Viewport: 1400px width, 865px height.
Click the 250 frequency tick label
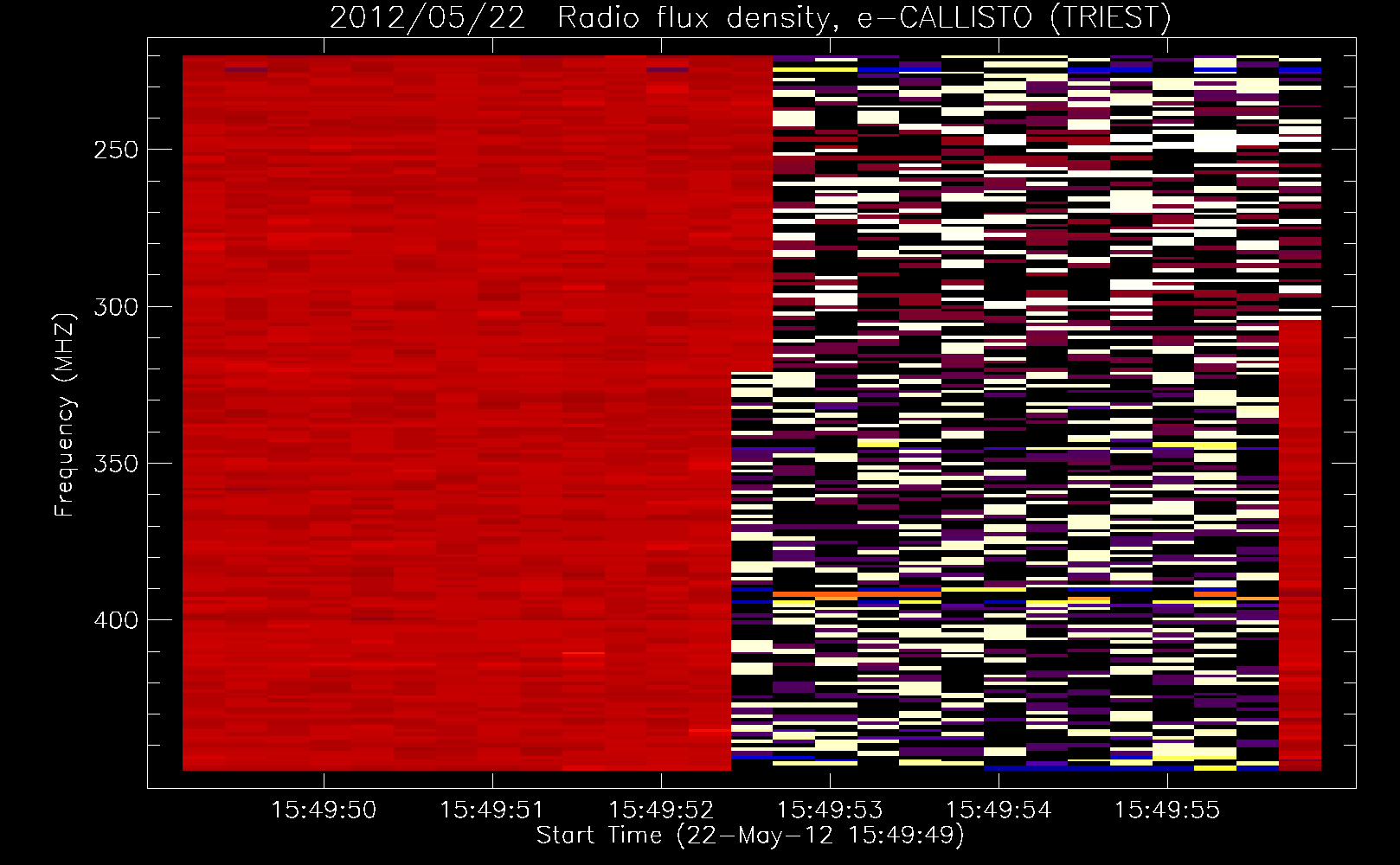click(116, 150)
